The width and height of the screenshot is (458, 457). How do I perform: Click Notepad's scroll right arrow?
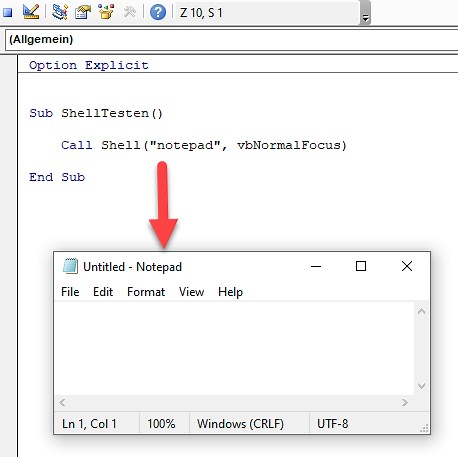[405, 403]
